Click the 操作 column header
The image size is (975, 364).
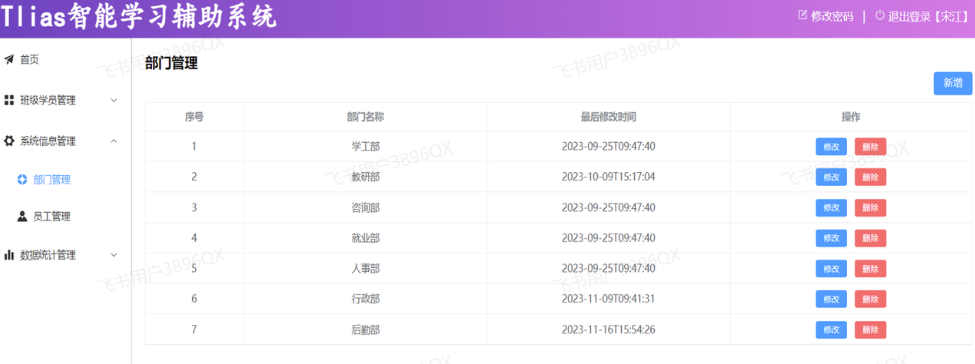[x=851, y=116]
